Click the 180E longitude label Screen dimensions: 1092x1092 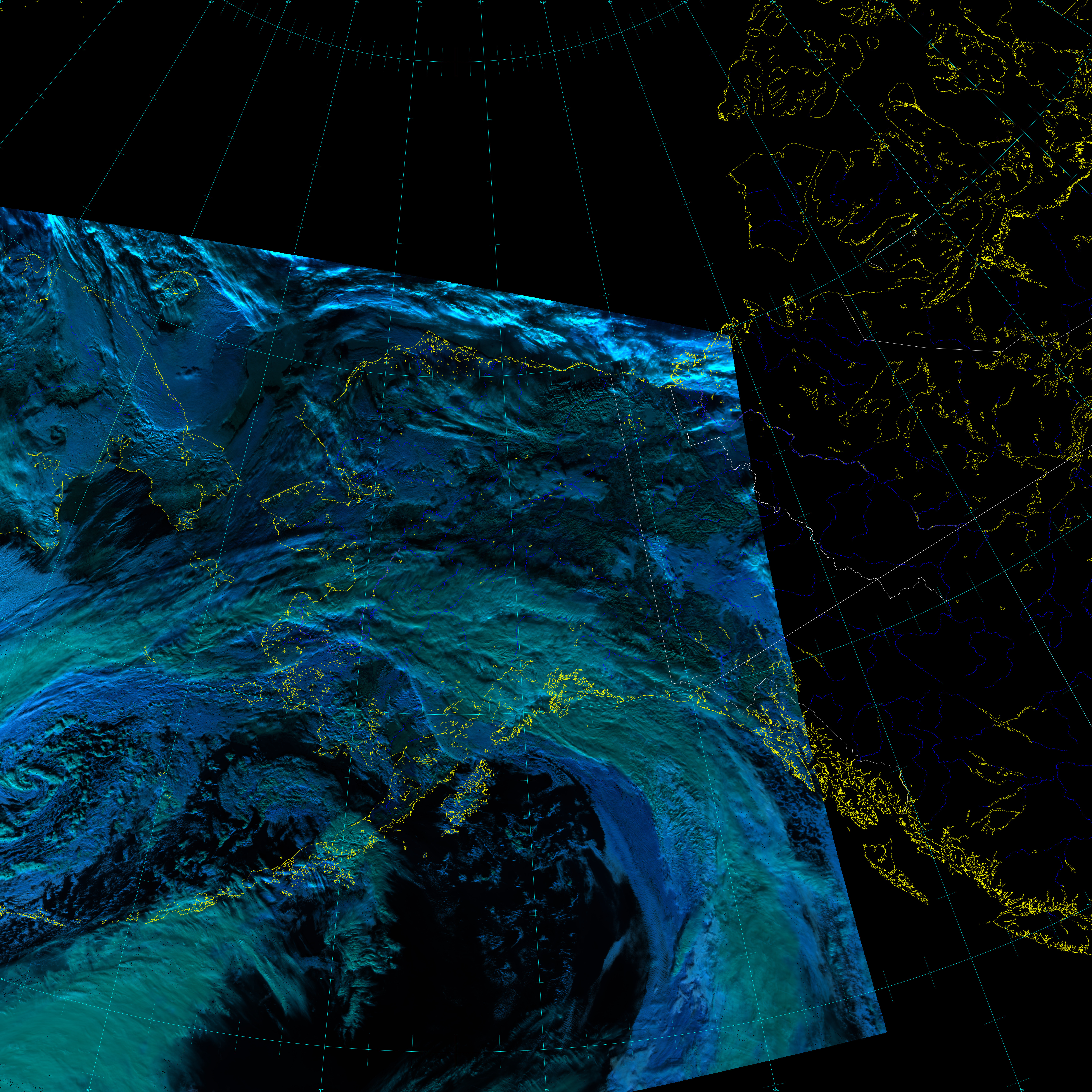pyautogui.click(x=289, y=2)
